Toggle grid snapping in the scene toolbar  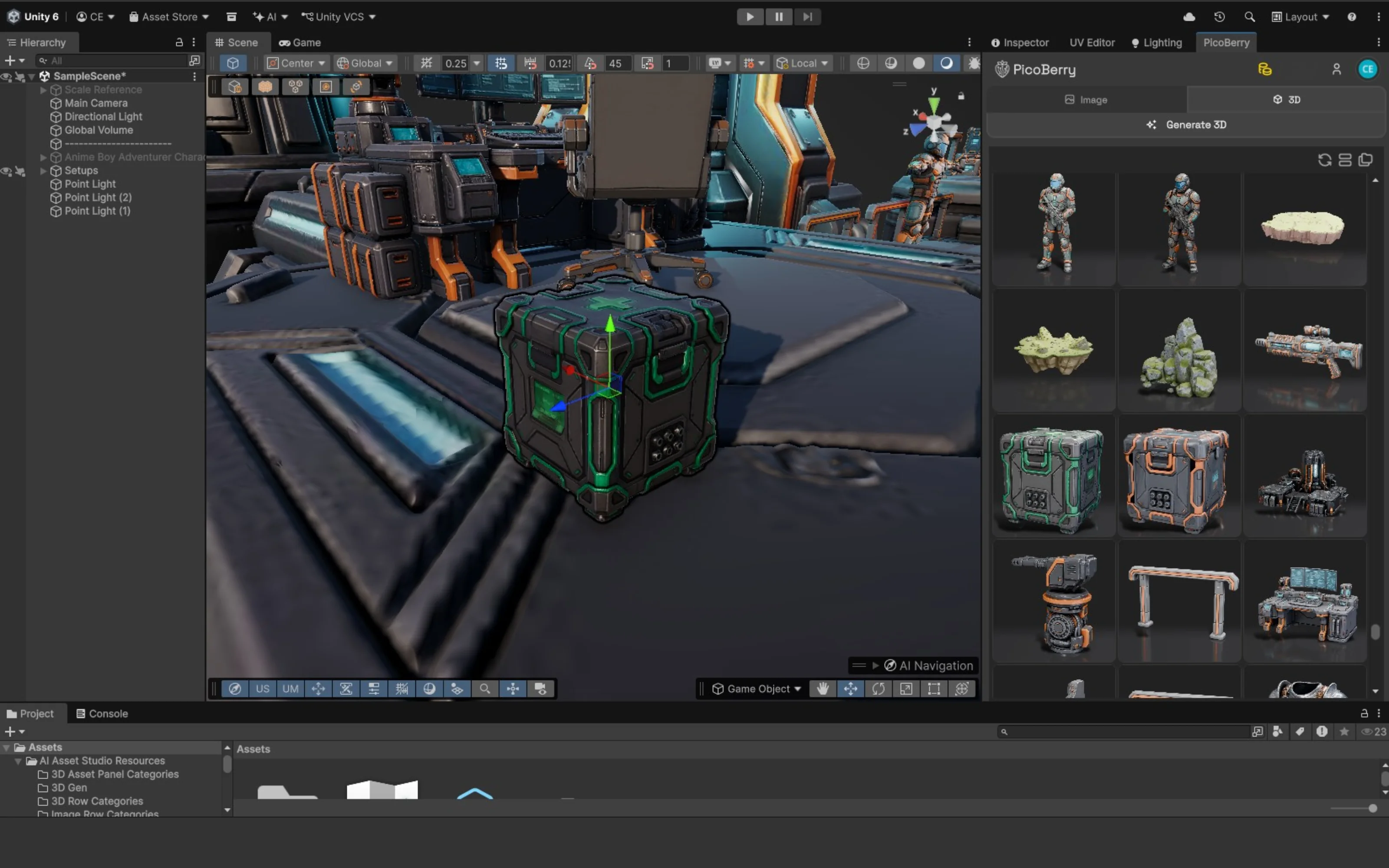501,63
